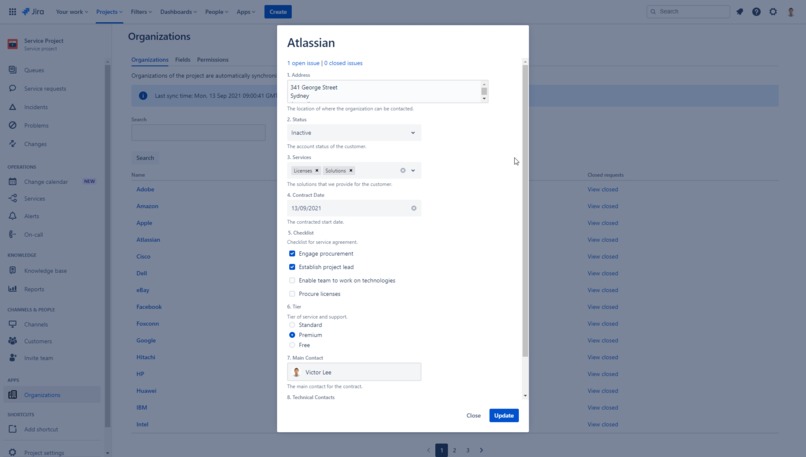Open the app switcher grid icon

tap(12, 11)
